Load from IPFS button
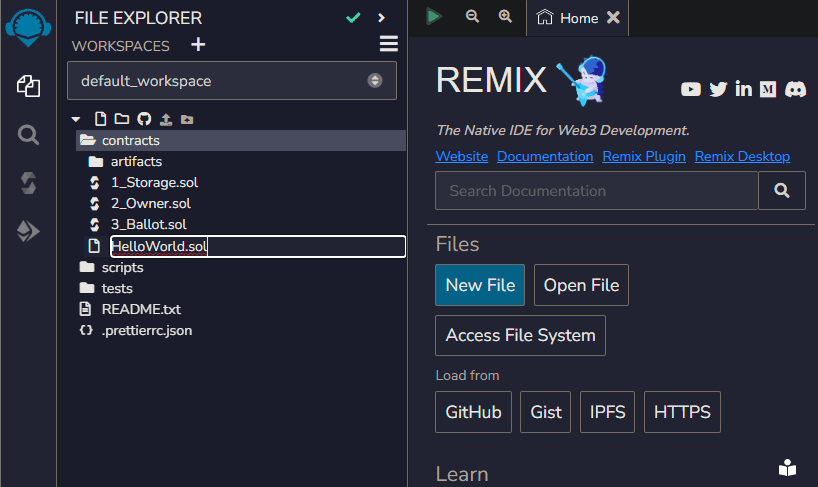818x487 pixels. pyautogui.click(x=607, y=412)
